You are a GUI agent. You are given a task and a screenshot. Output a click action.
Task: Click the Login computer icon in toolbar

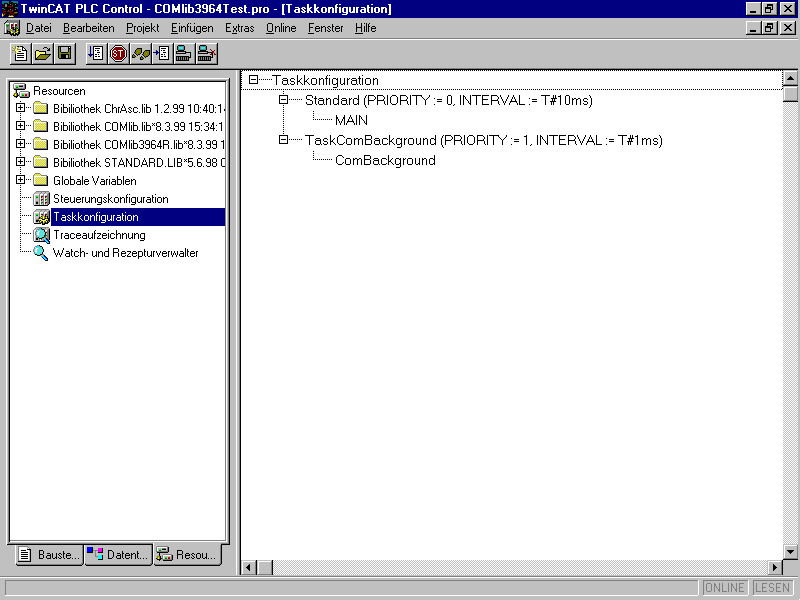(x=184, y=53)
